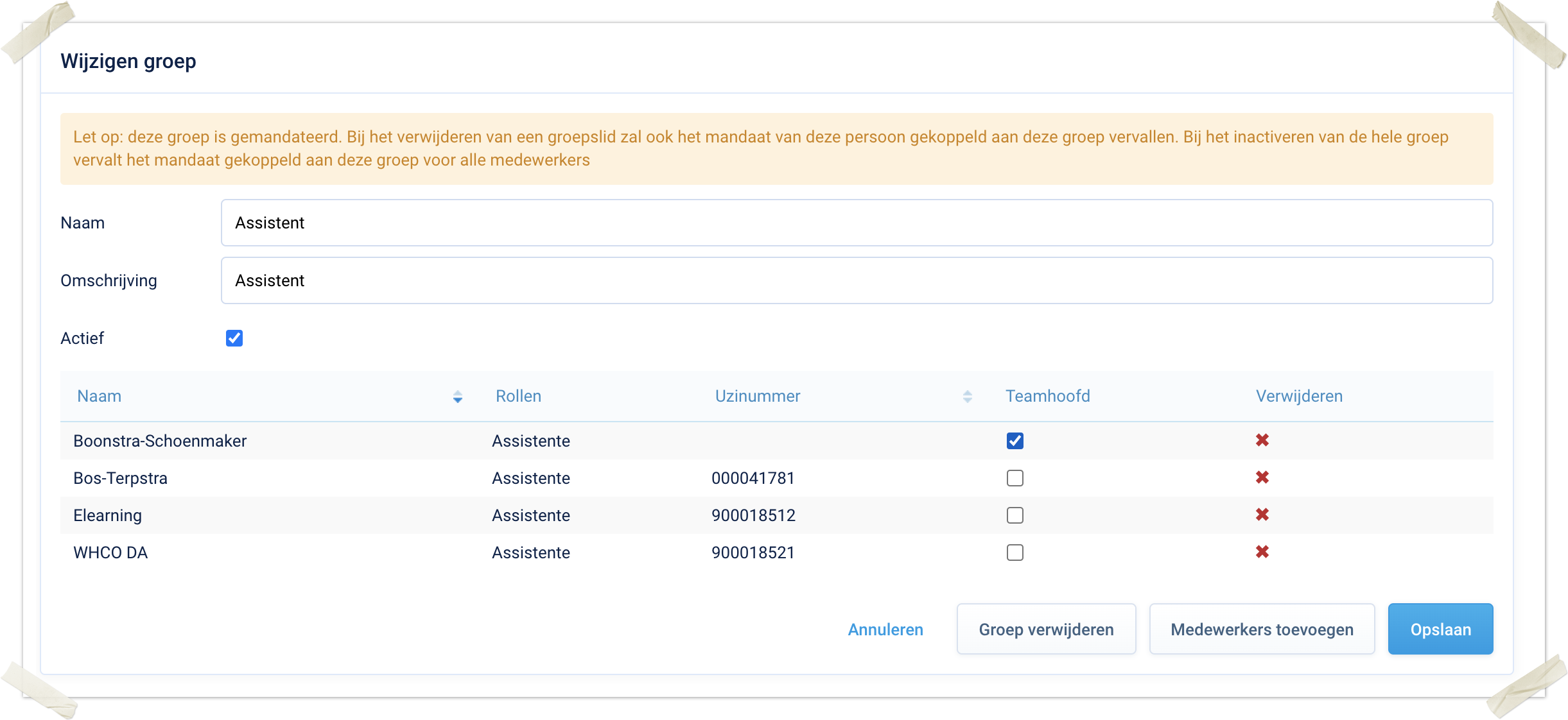Open Medewerkers toevoegen
This screenshot has height=720, width=1568.
(x=1261, y=629)
